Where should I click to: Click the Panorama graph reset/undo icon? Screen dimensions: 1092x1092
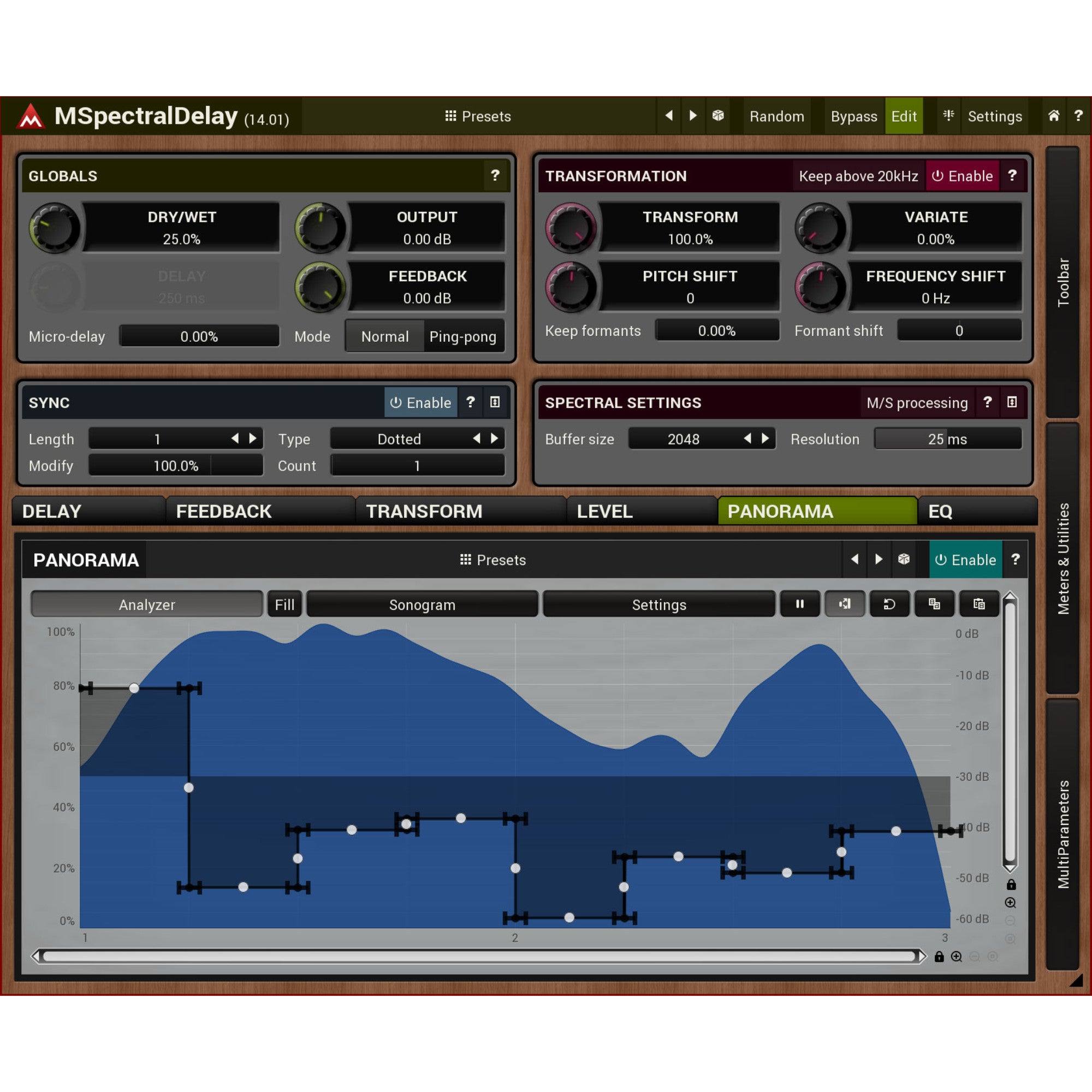[889, 604]
